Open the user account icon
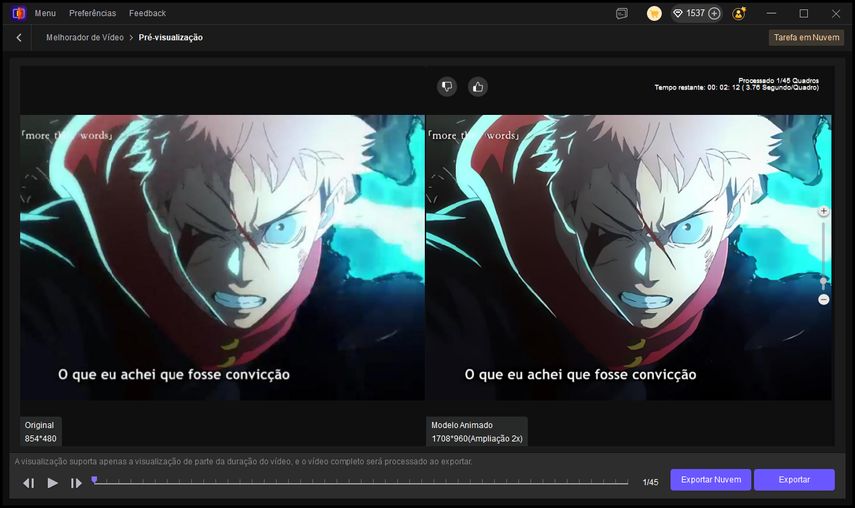 (x=739, y=14)
